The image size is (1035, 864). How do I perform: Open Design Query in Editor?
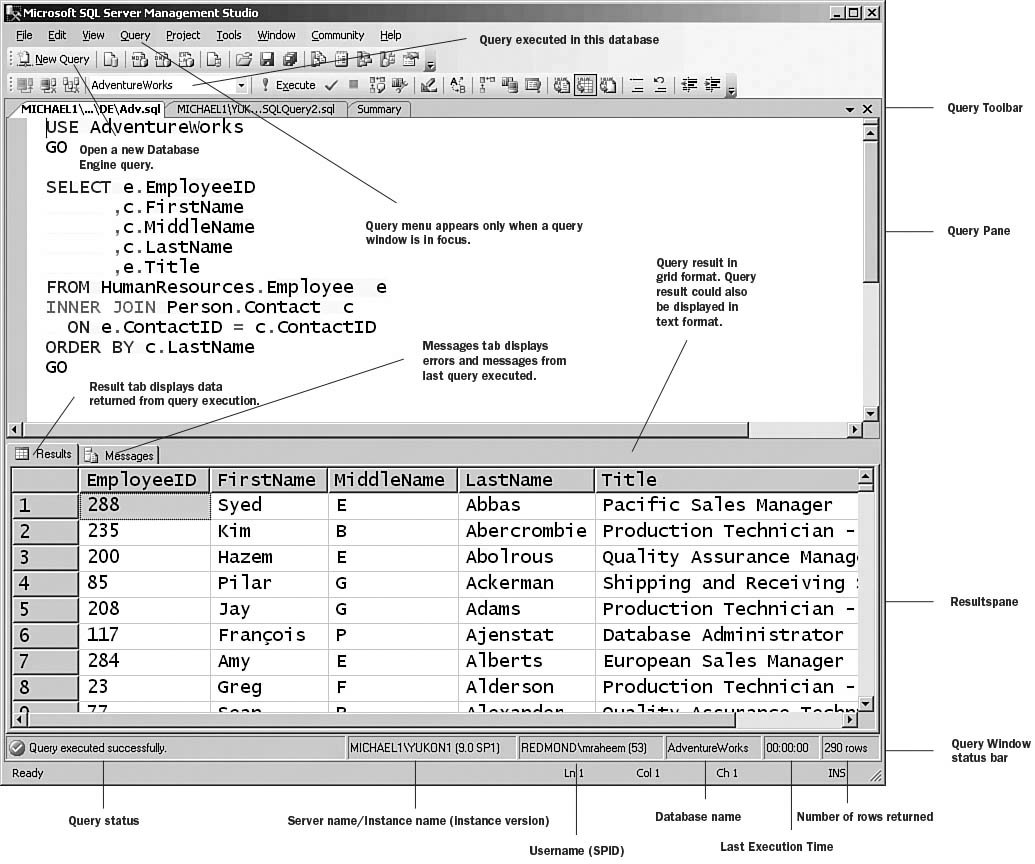(429, 85)
